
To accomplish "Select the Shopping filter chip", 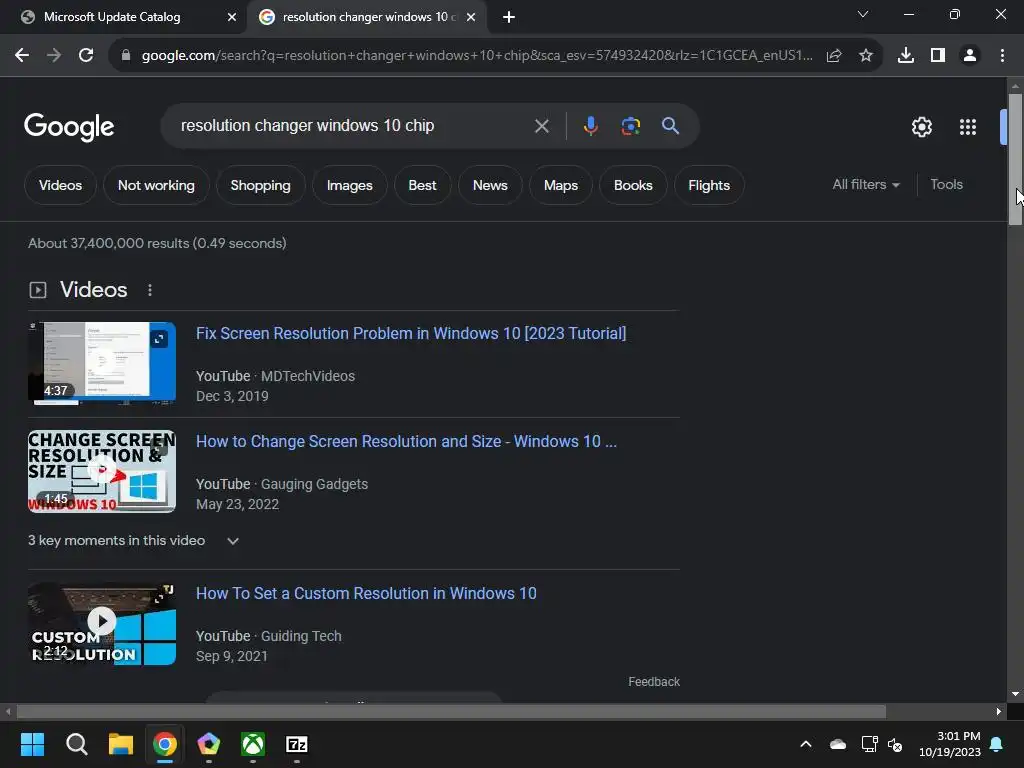I will [260, 185].
